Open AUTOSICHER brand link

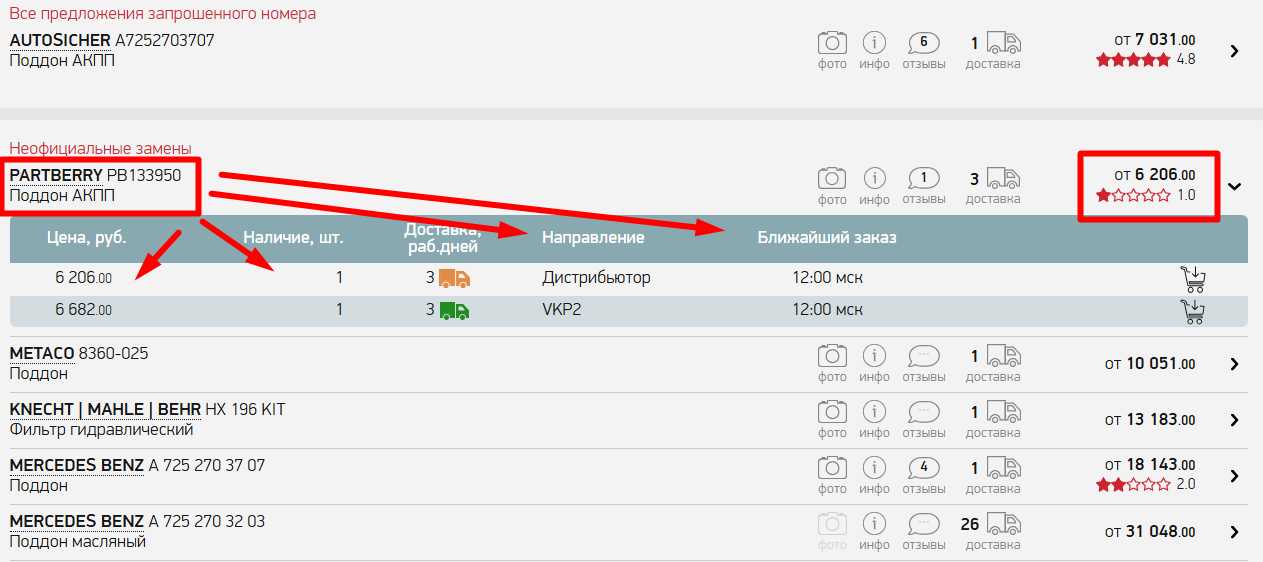point(60,41)
